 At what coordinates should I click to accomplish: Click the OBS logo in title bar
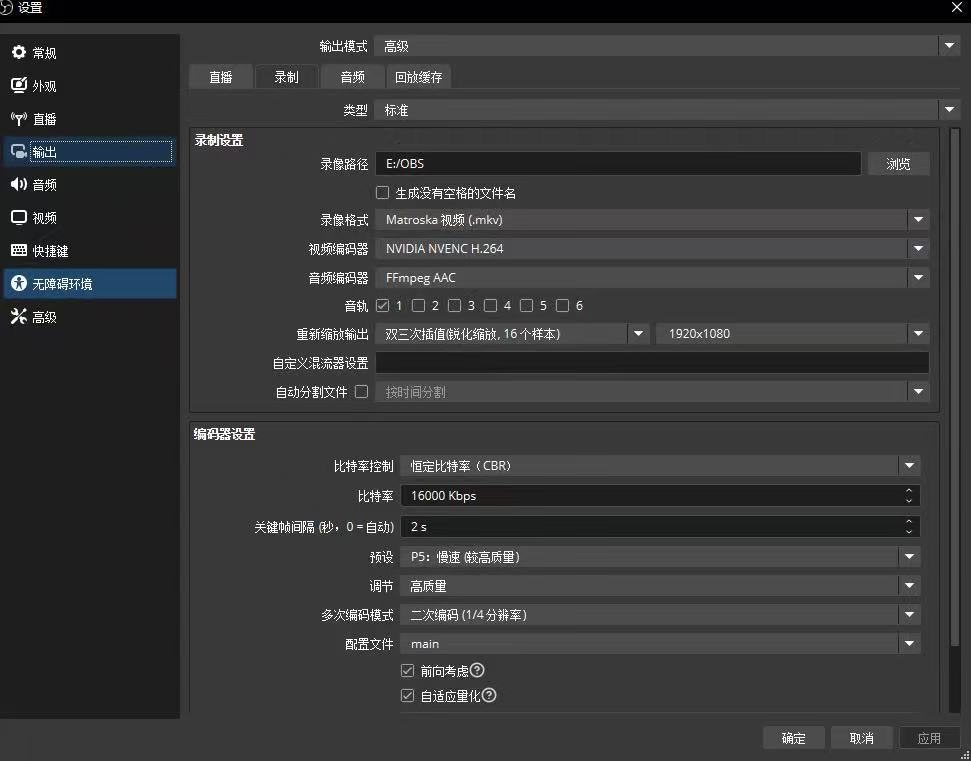point(6,8)
